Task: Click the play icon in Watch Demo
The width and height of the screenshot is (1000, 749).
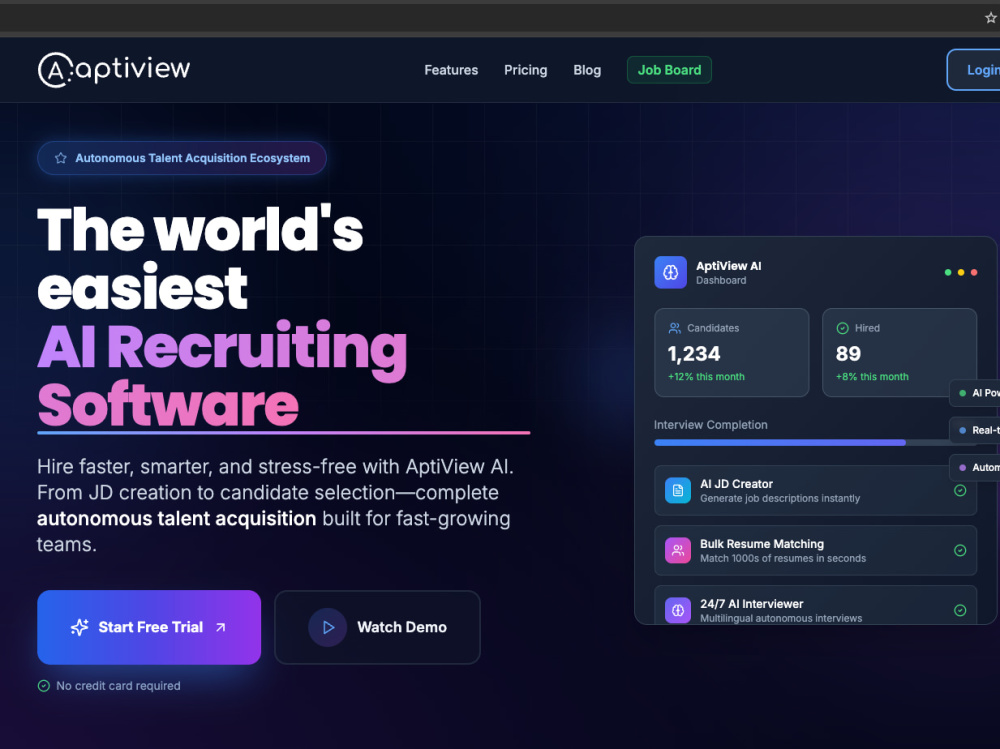Action: click(x=328, y=627)
